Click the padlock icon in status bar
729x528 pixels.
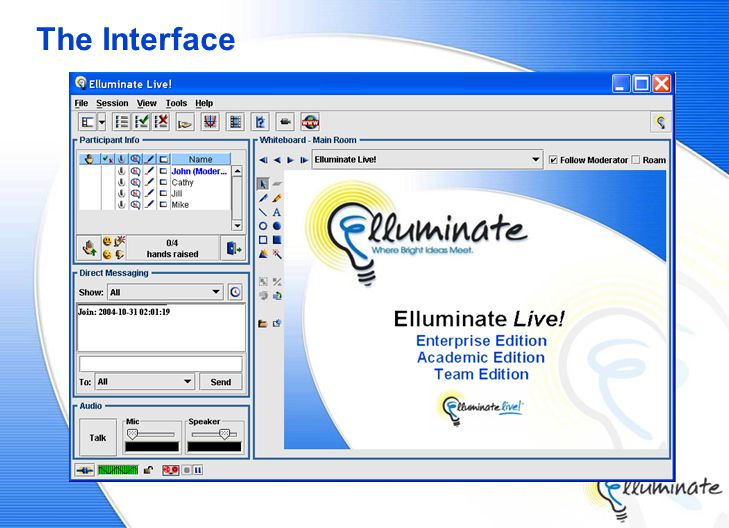click(148, 470)
